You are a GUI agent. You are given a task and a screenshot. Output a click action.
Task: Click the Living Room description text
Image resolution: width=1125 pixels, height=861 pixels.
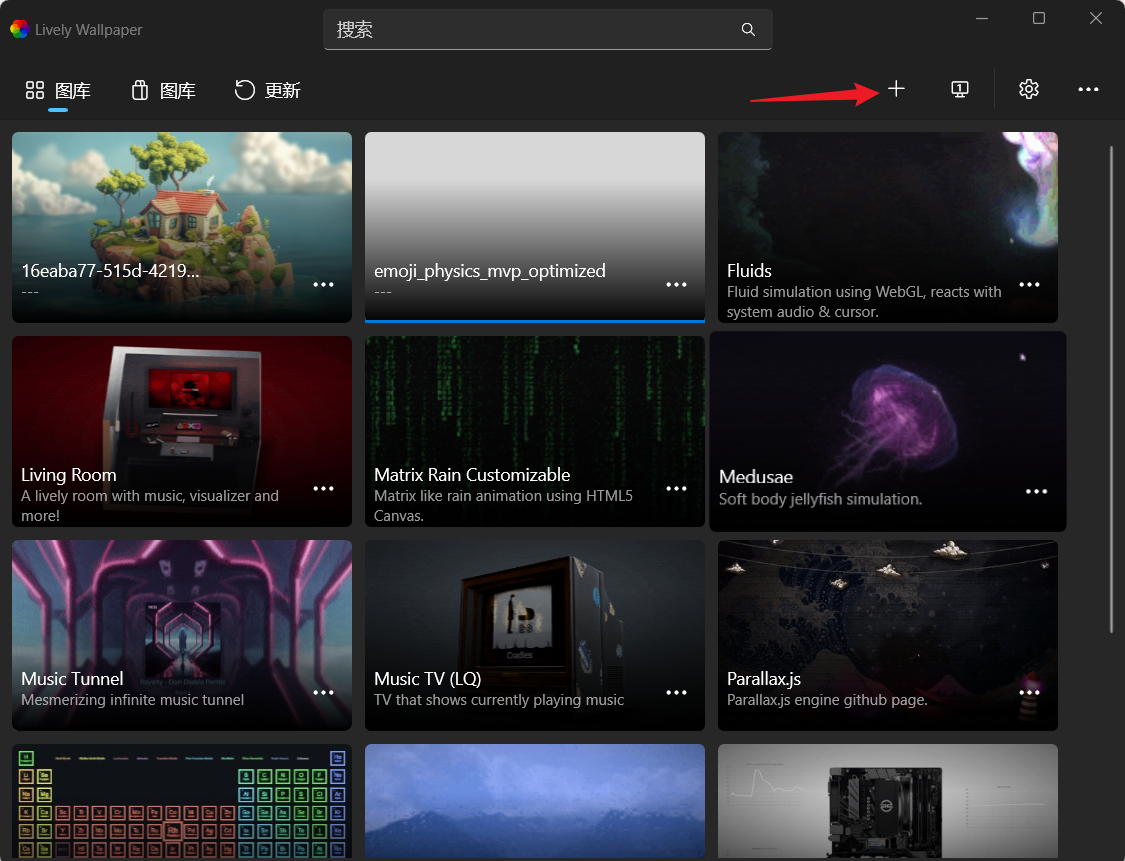tap(150, 506)
